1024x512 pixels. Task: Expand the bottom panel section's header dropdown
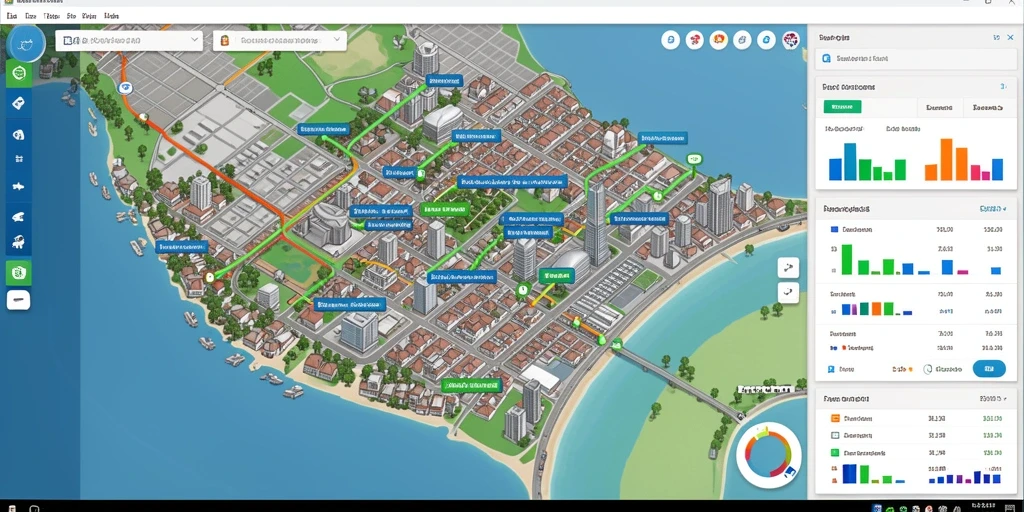point(993,398)
